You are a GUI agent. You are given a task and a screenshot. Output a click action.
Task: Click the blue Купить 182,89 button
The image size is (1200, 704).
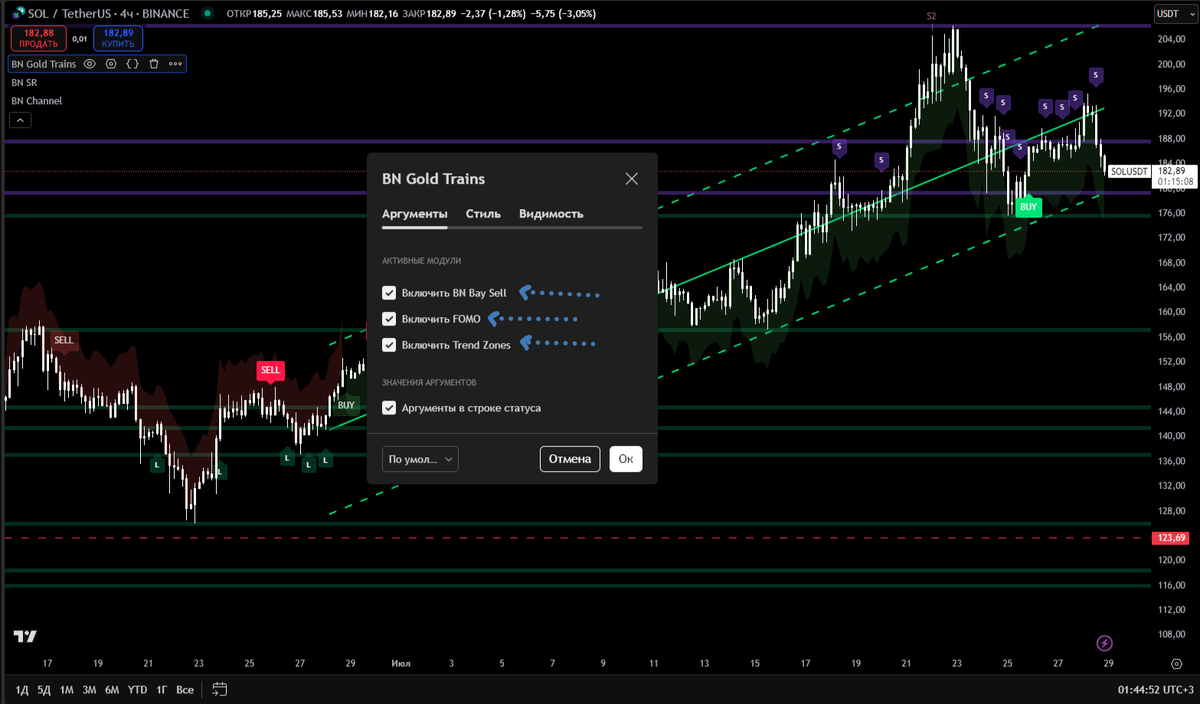coord(118,38)
